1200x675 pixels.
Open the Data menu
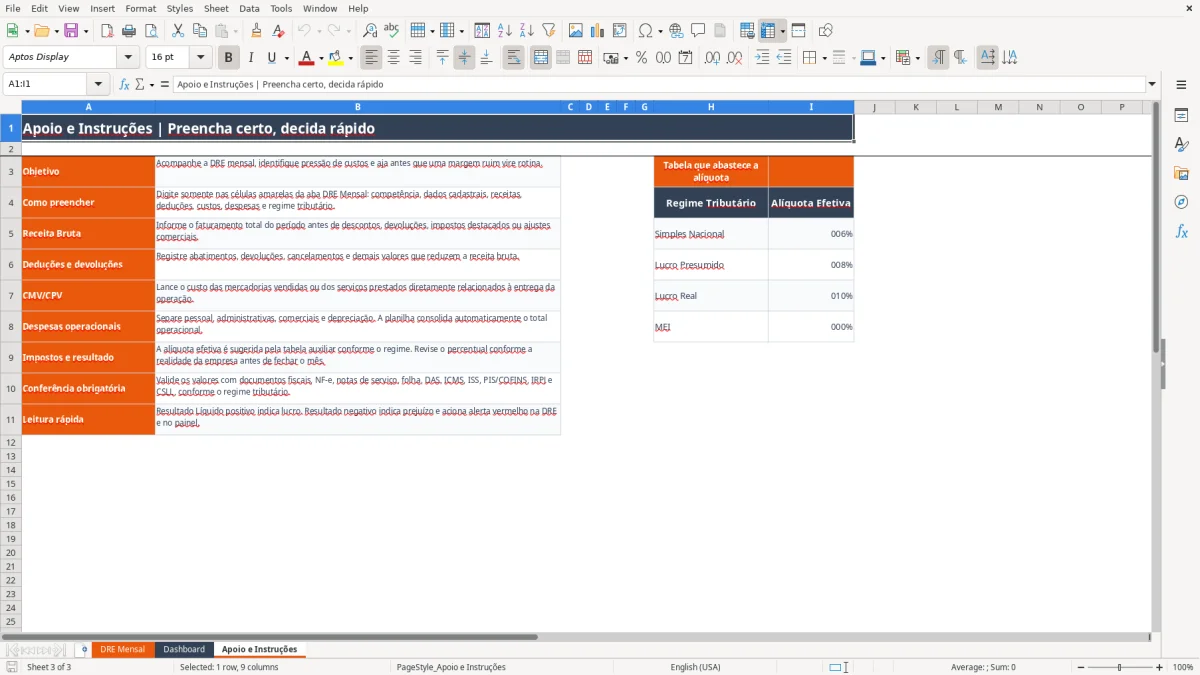(x=249, y=8)
